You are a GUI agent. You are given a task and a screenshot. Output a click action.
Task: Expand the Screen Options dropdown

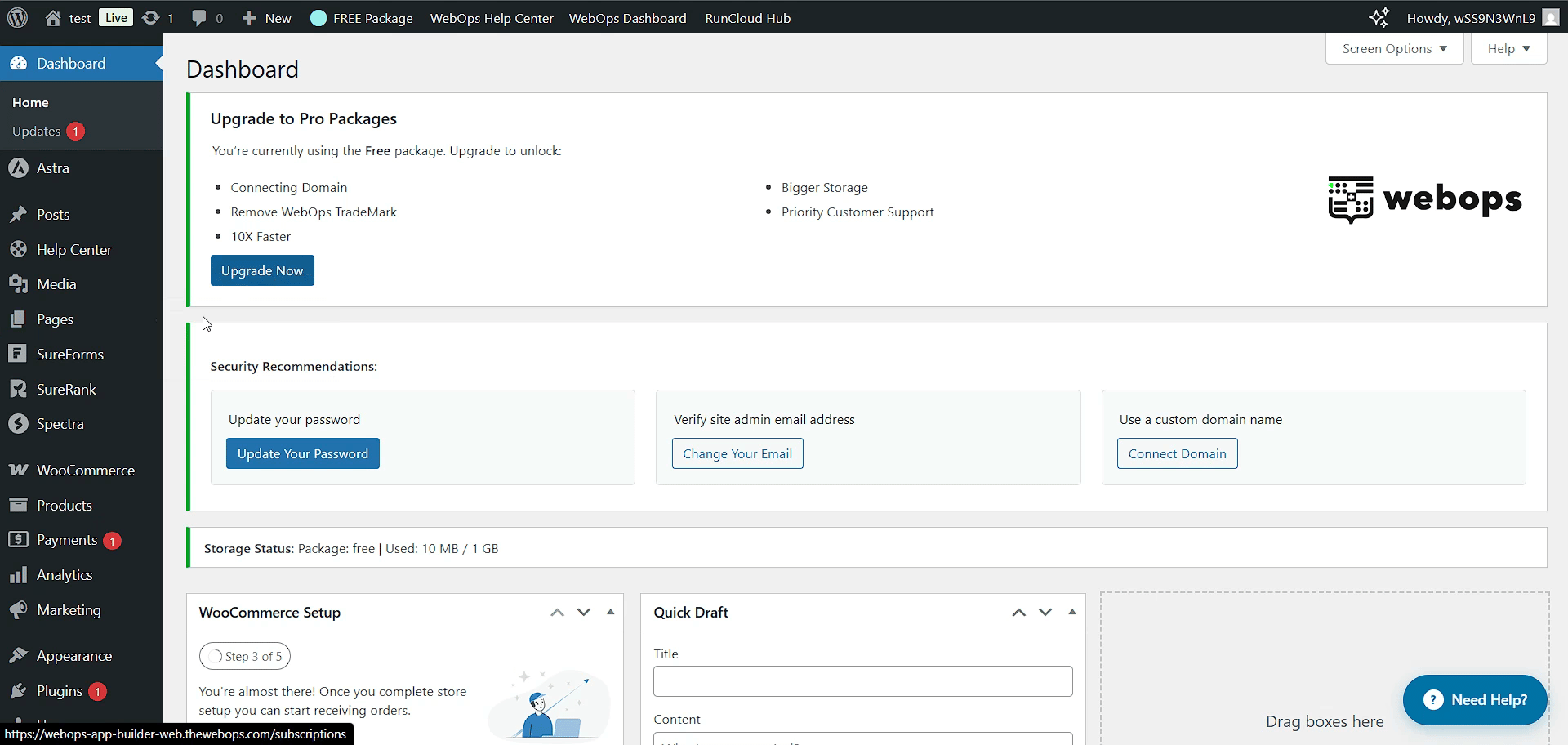tap(1394, 49)
